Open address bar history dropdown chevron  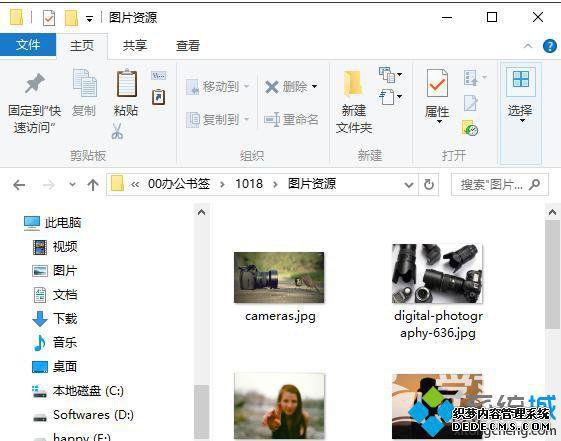click(x=409, y=185)
